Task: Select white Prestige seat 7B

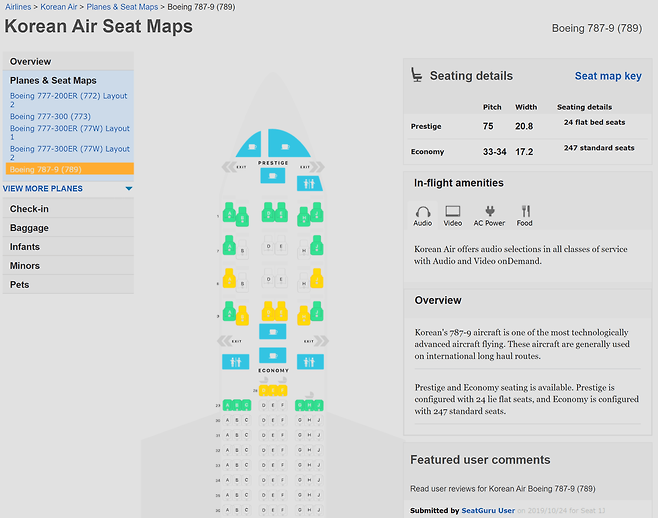Action: [x=242, y=250]
